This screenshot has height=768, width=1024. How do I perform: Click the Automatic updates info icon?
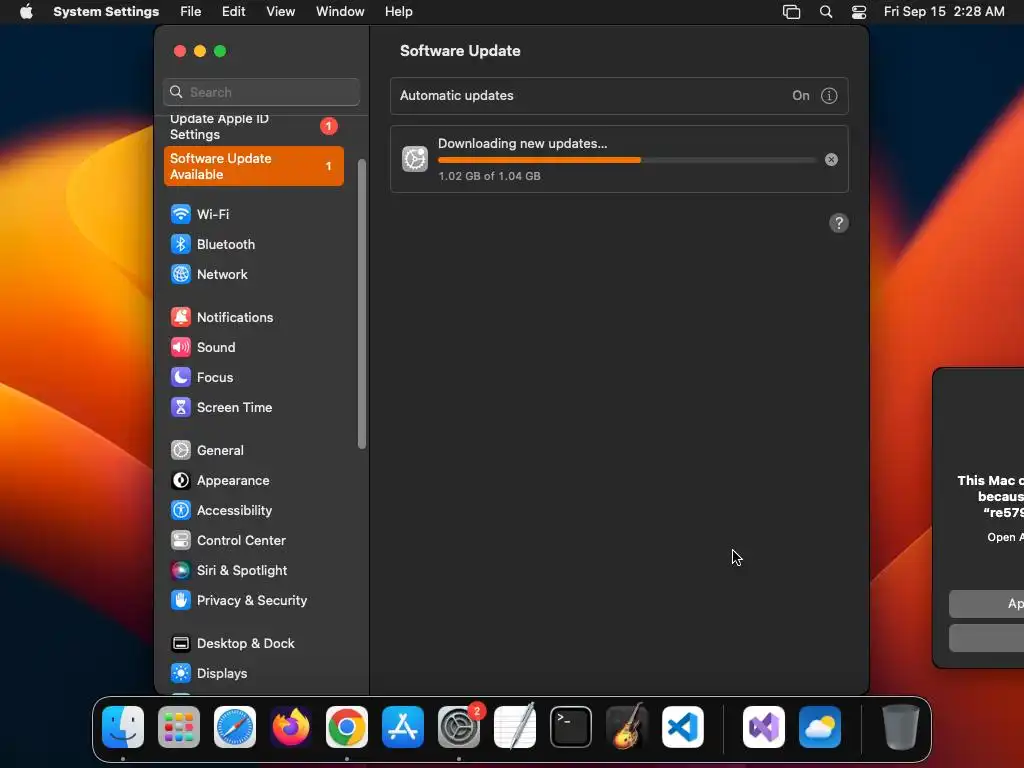pyautogui.click(x=829, y=96)
